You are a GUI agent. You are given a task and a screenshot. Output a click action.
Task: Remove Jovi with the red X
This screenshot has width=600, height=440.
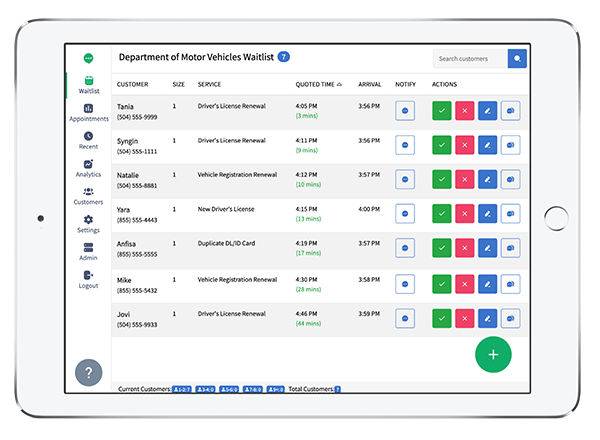[x=465, y=318]
